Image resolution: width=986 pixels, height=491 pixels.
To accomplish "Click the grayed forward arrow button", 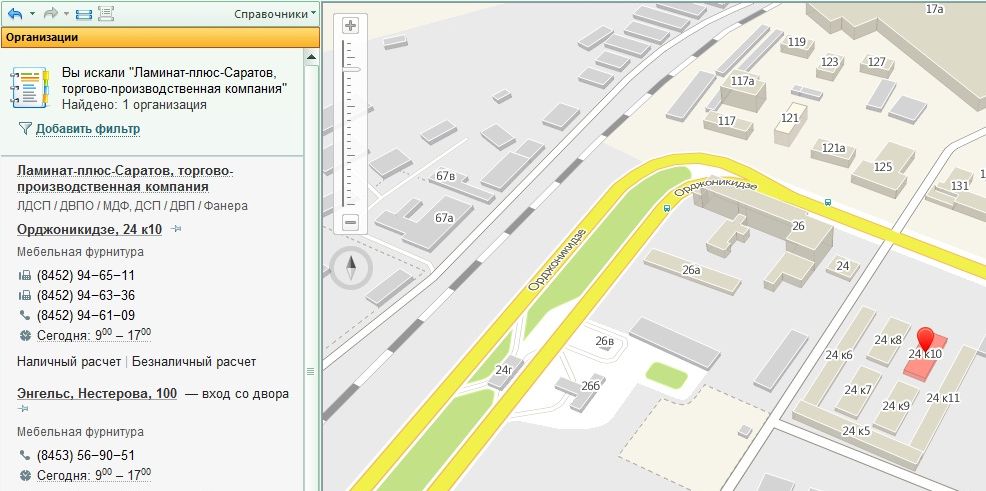I will 51,14.
